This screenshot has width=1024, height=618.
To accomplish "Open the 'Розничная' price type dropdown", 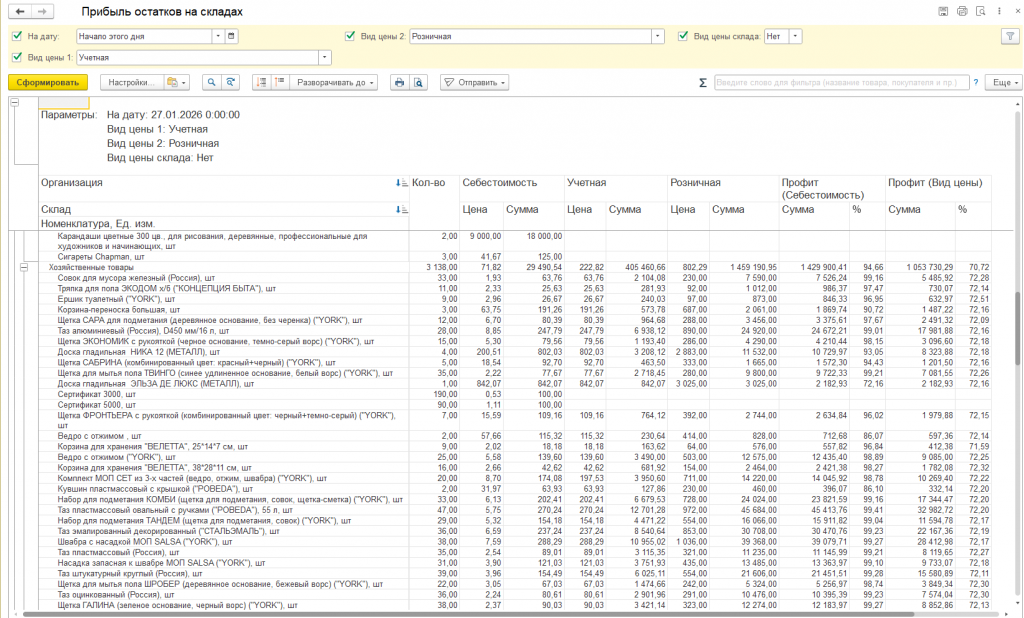I will (x=657, y=36).
